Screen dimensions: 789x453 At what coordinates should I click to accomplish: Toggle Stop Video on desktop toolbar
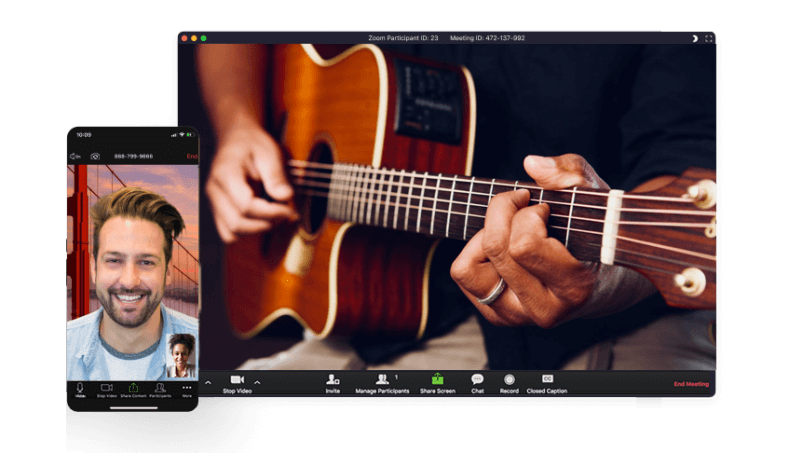236,381
